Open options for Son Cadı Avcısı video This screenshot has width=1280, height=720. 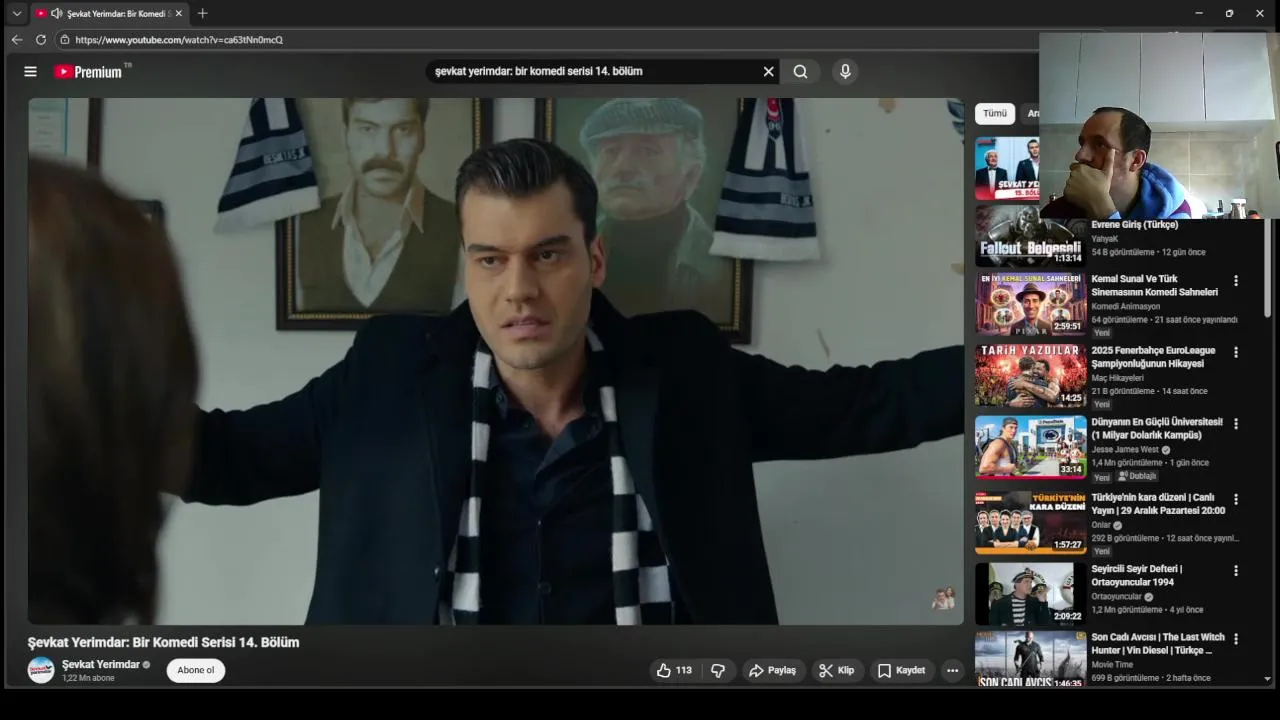1236,638
